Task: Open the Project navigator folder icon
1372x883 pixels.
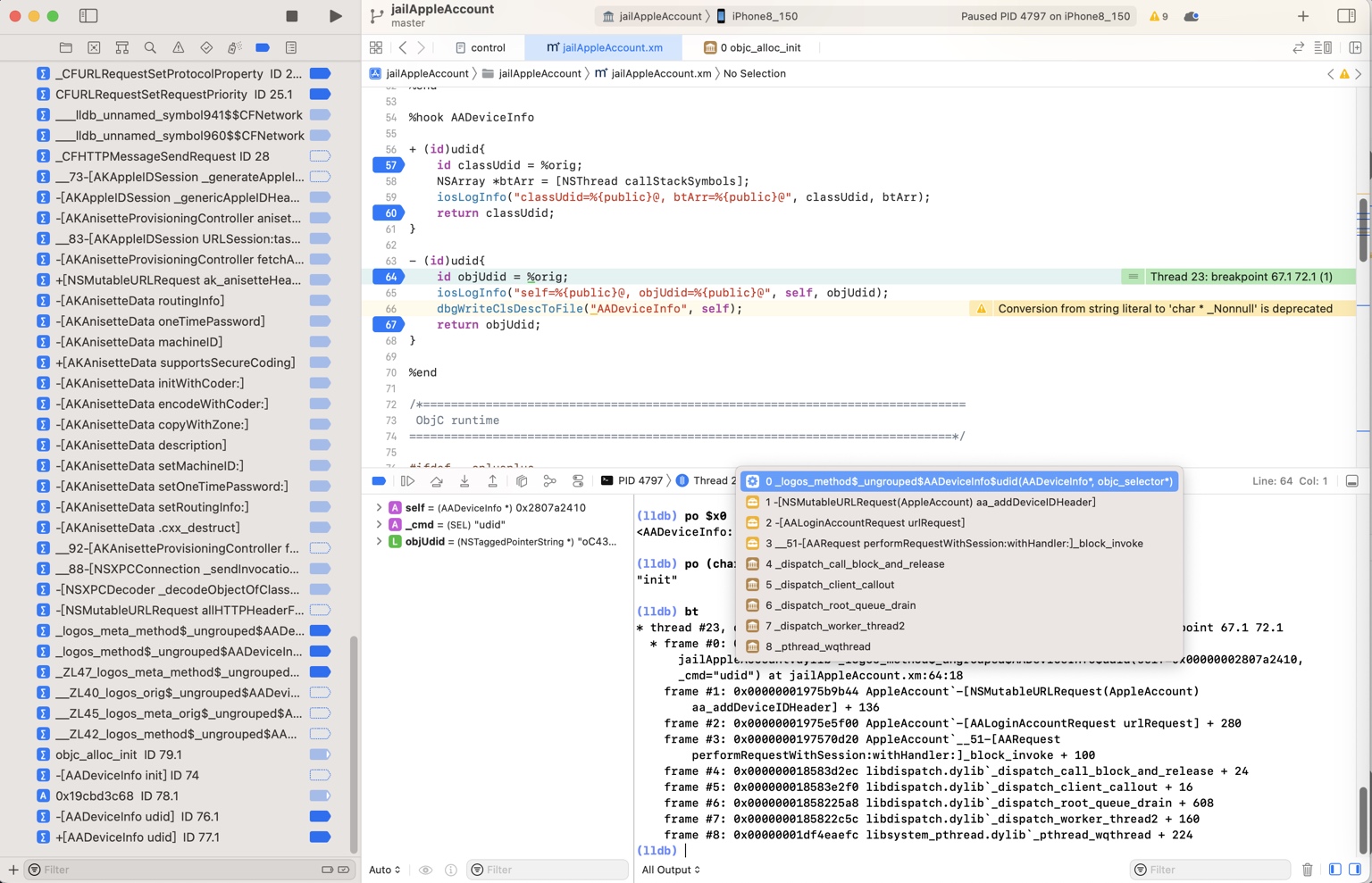Action: tap(65, 47)
